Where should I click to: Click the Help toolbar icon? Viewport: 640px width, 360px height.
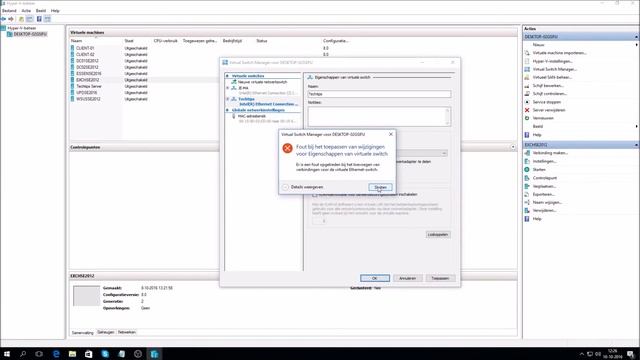[39, 19]
